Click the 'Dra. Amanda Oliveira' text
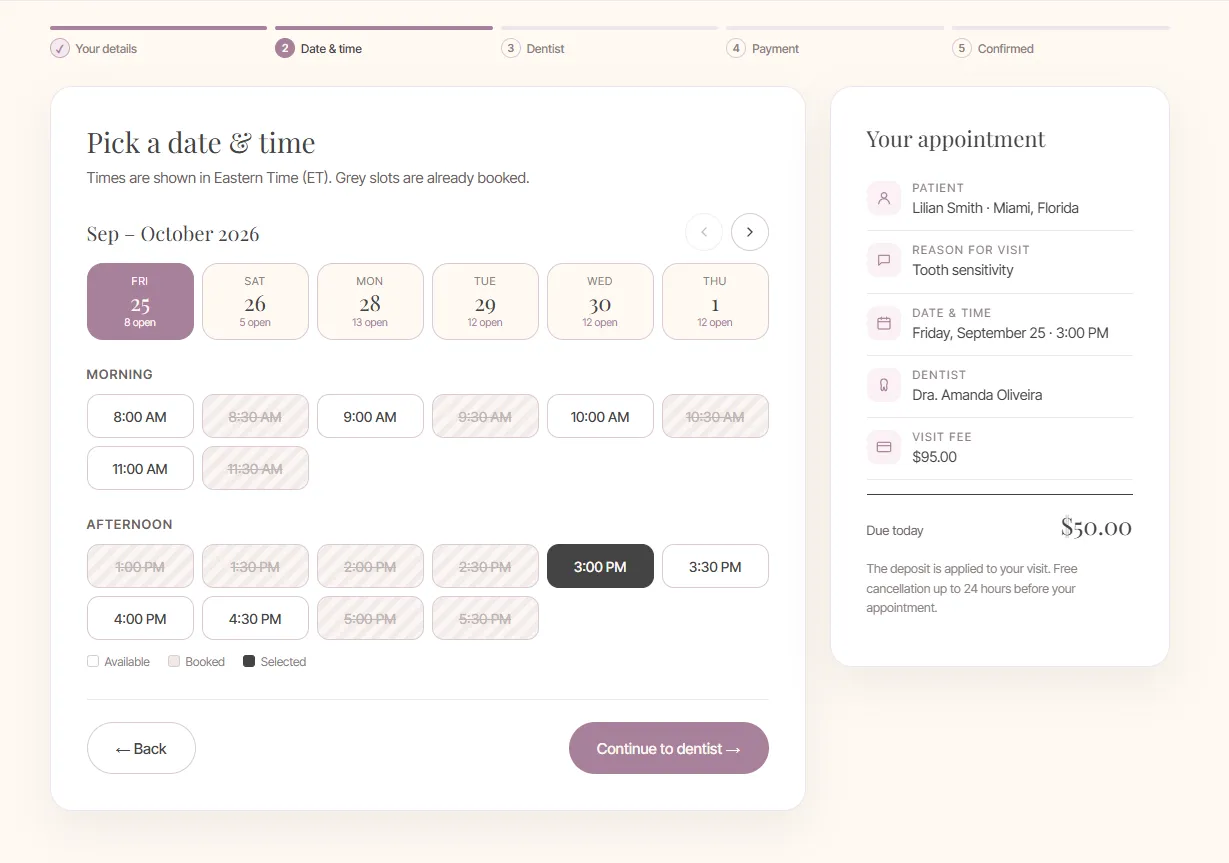The width and height of the screenshot is (1229, 863). click(977, 395)
